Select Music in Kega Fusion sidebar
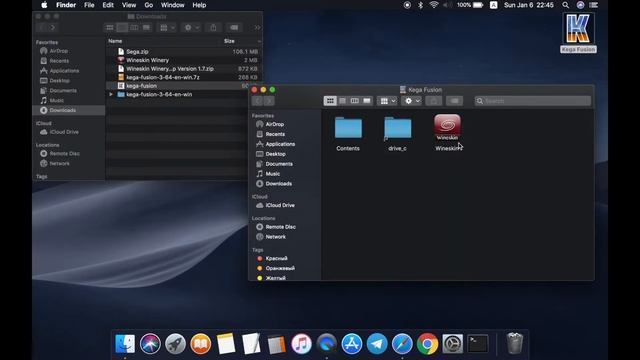This screenshot has height=360, width=640. click(x=272, y=173)
